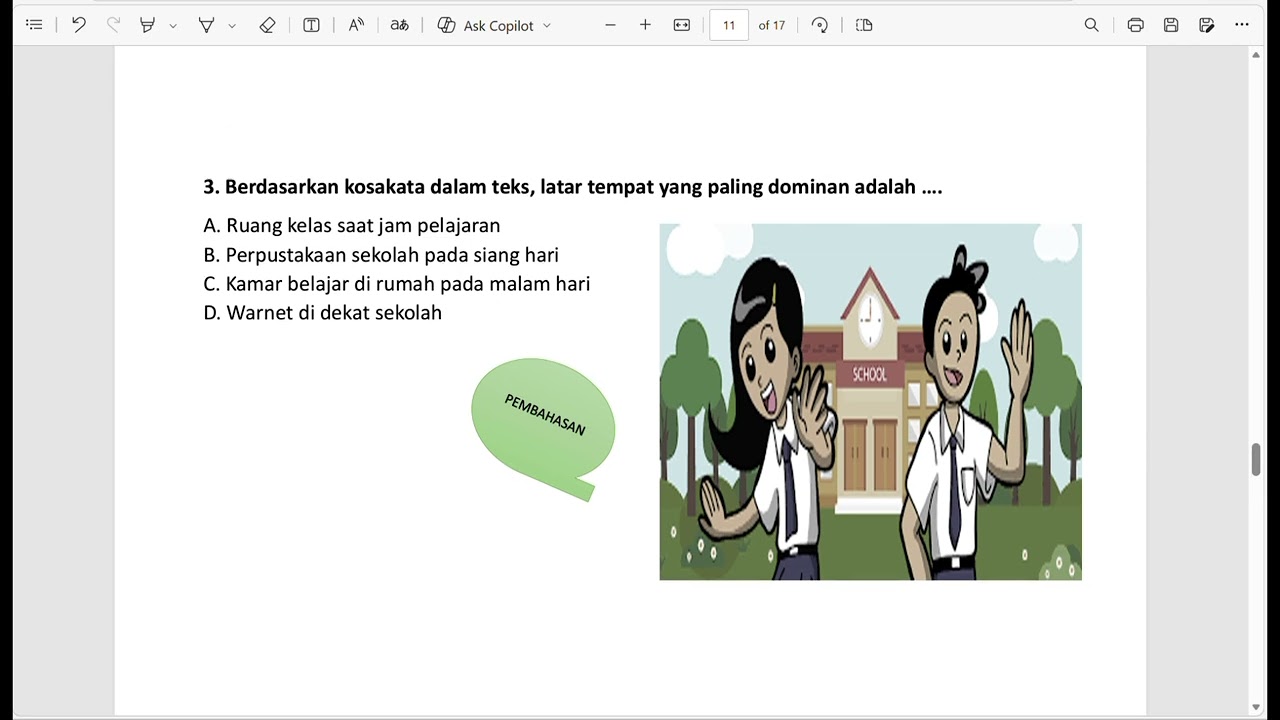Click the Rotate page icon
The image size is (1280, 720).
[820, 25]
